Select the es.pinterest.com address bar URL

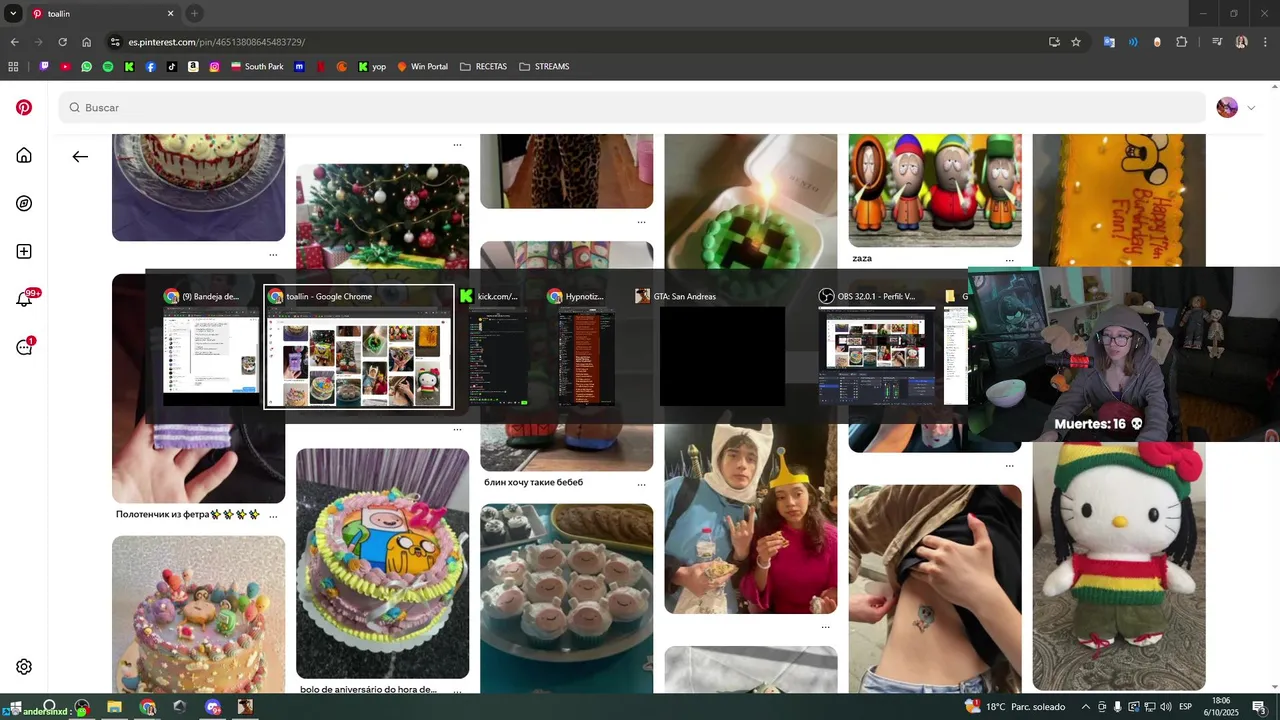tap(216, 42)
